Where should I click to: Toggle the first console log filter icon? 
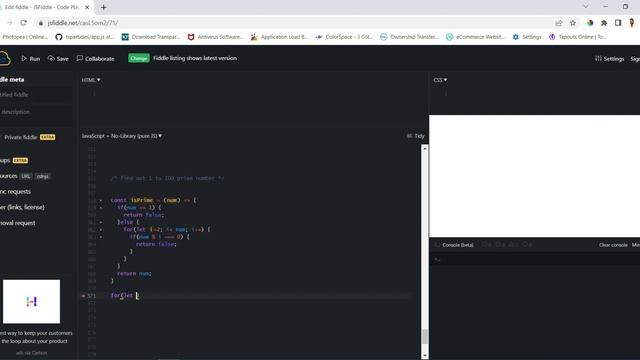pos(487,244)
